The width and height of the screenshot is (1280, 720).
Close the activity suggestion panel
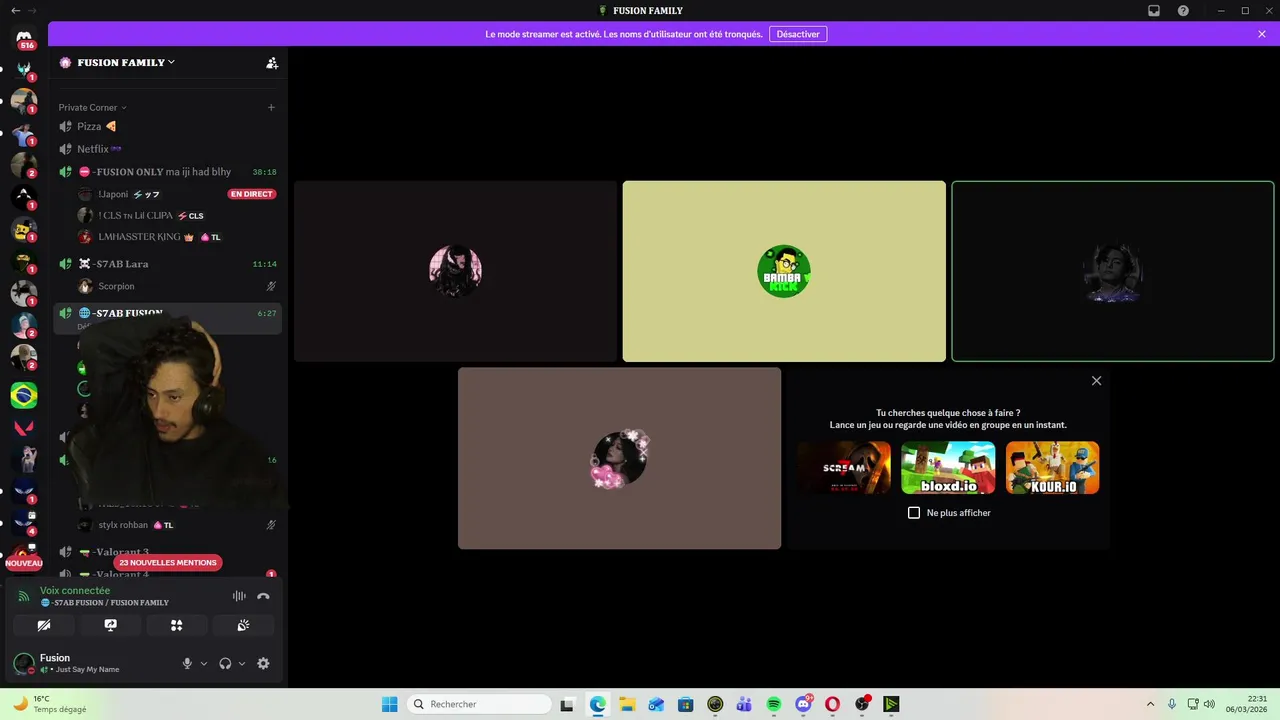(1097, 381)
